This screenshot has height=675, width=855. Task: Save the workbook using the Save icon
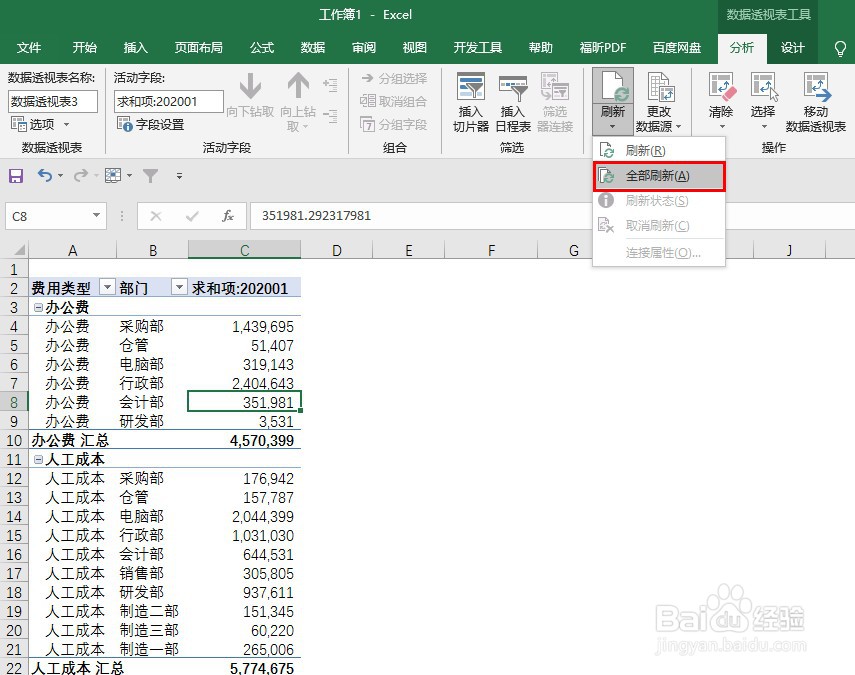[x=15, y=175]
